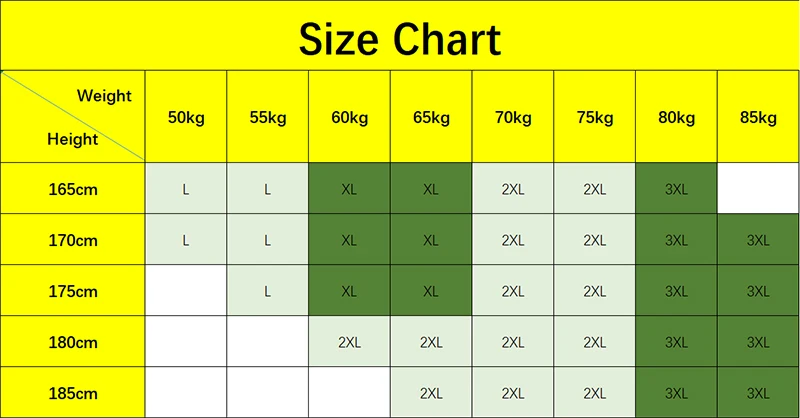Click the 2XL cell at 185cm and 65kg
This screenshot has width=800, height=418.
[431, 392]
